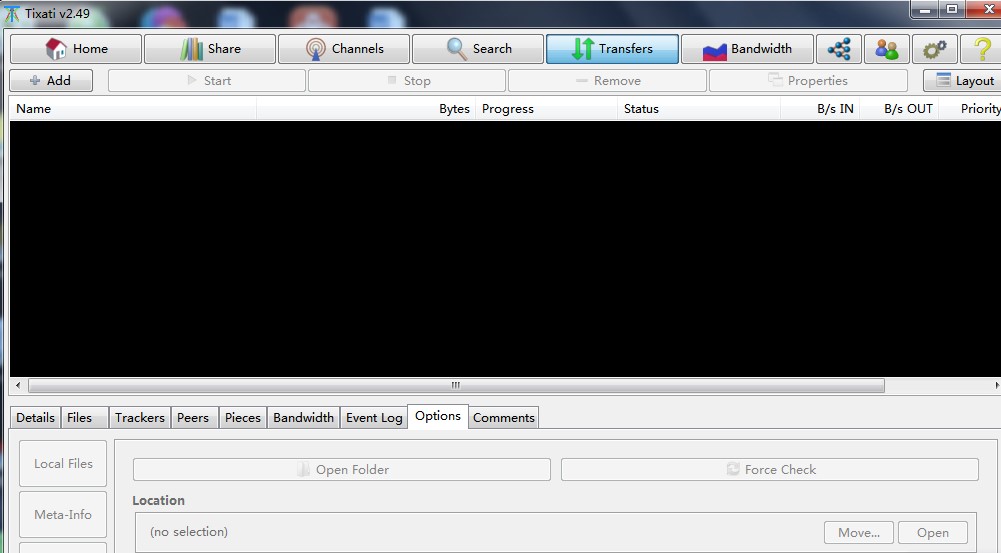Click the Force Check button
1001x553 pixels.
770,469
